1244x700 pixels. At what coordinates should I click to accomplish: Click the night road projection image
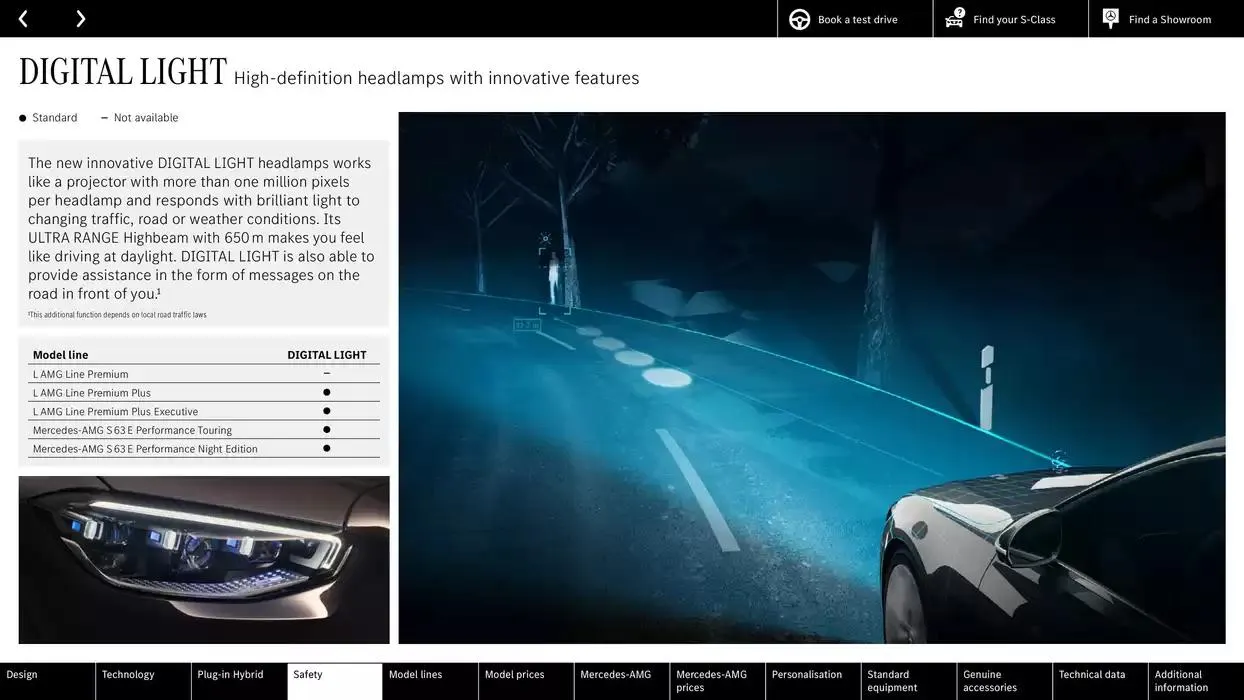click(x=812, y=378)
